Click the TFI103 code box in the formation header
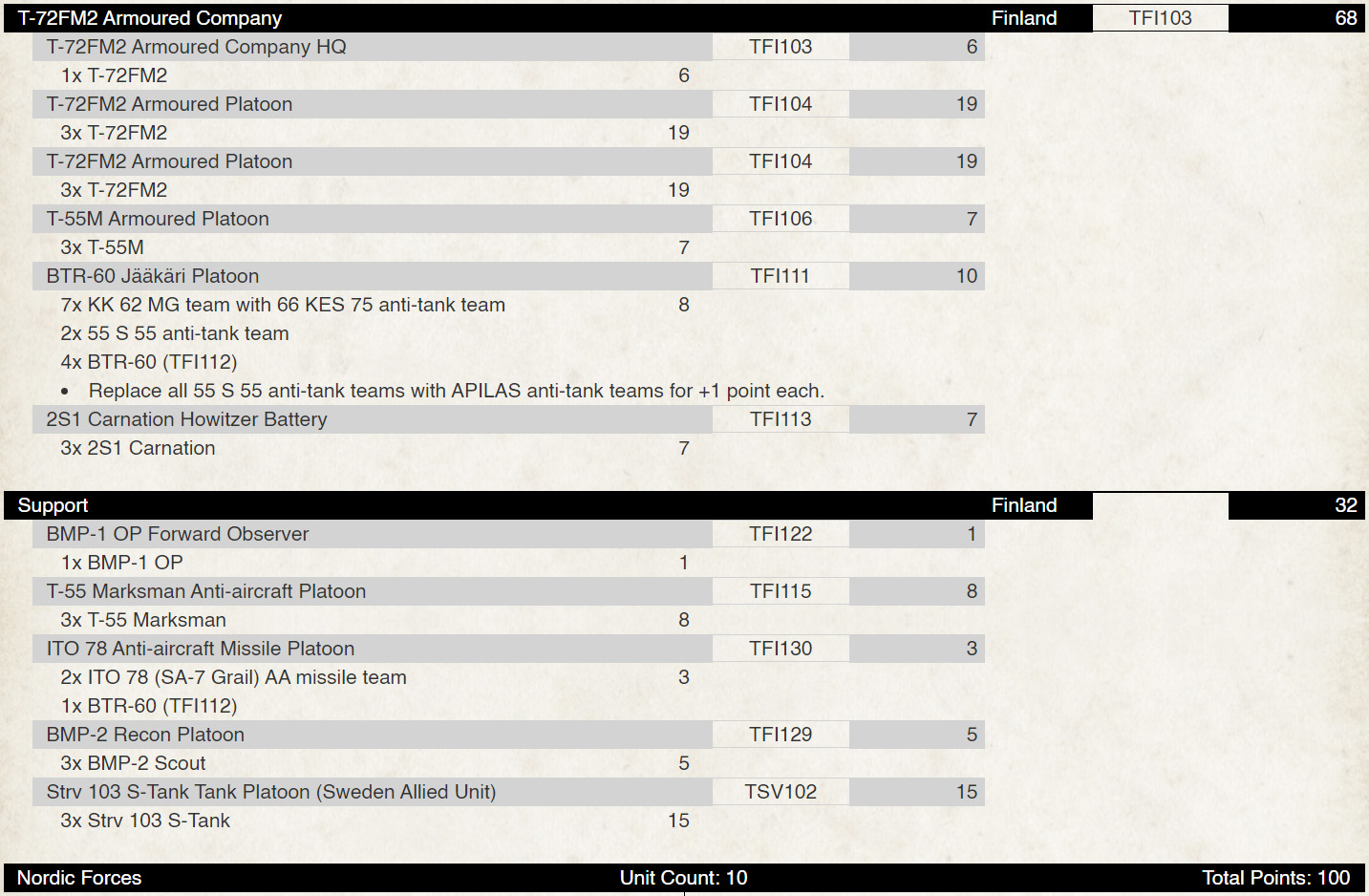Viewport: 1369px width, 896px height. (1160, 18)
